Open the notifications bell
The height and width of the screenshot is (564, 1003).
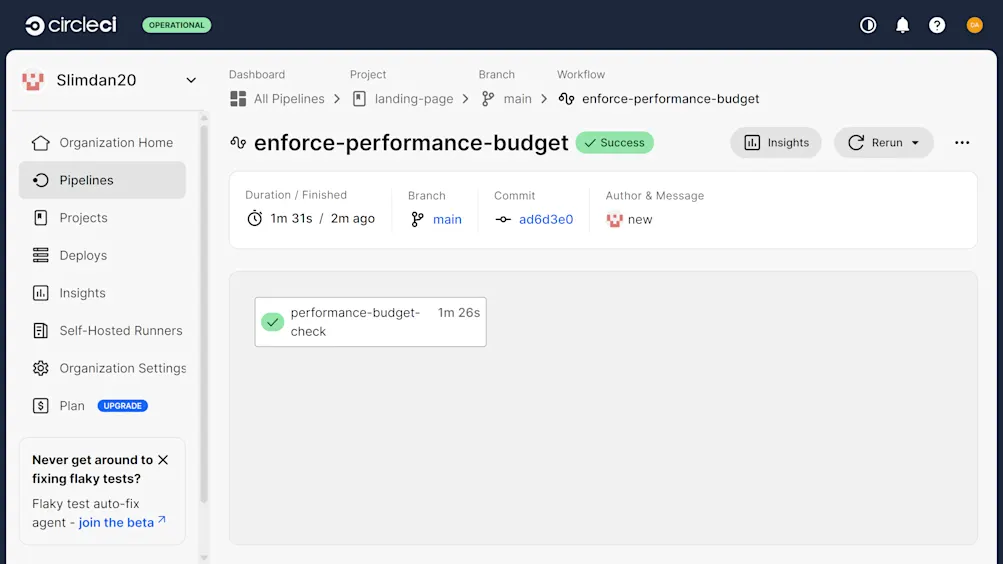point(903,25)
